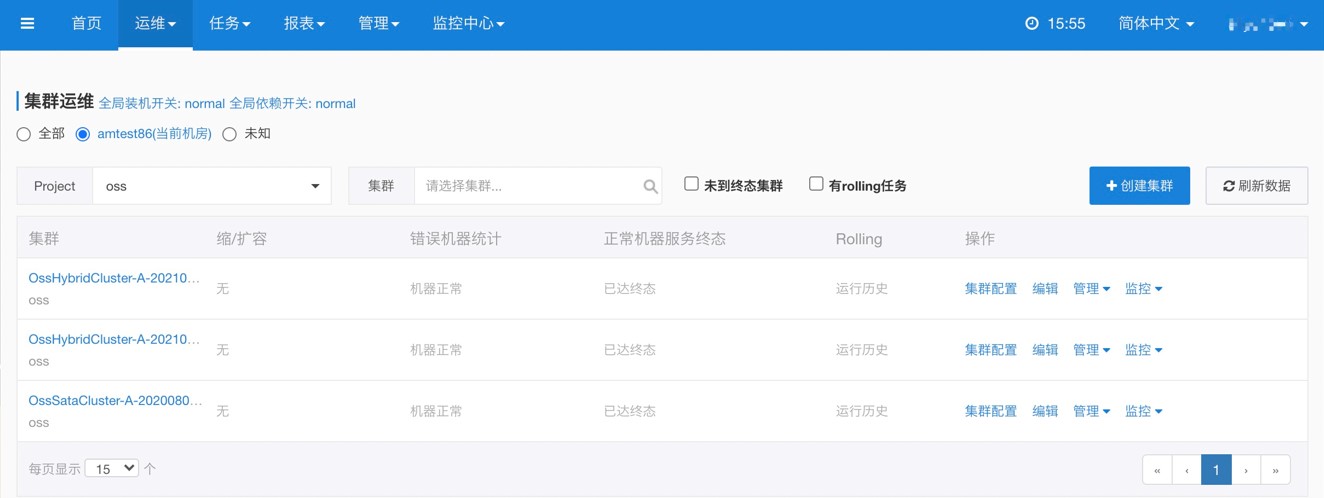This screenshot has width=1324, height=498.
Task: Click the 全局装机开关: normal status text
Action: [162, 103]
